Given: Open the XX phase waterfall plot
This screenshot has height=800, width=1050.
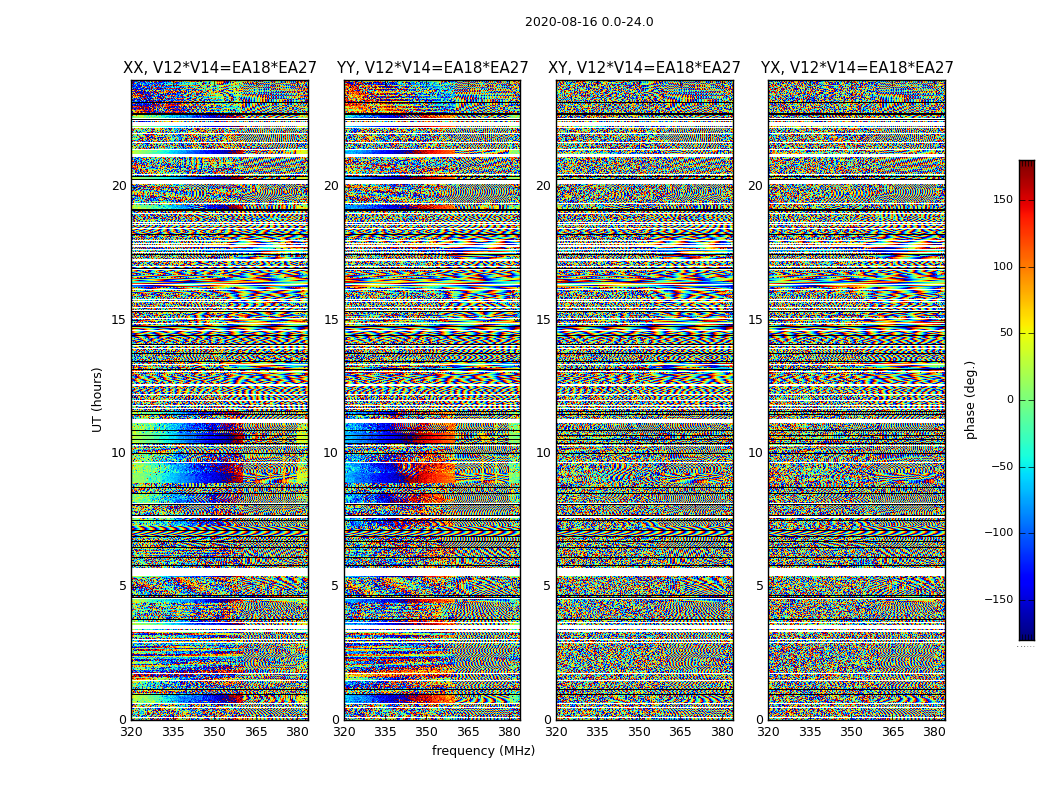Looking at the screenshot, I should coord(220,400).
